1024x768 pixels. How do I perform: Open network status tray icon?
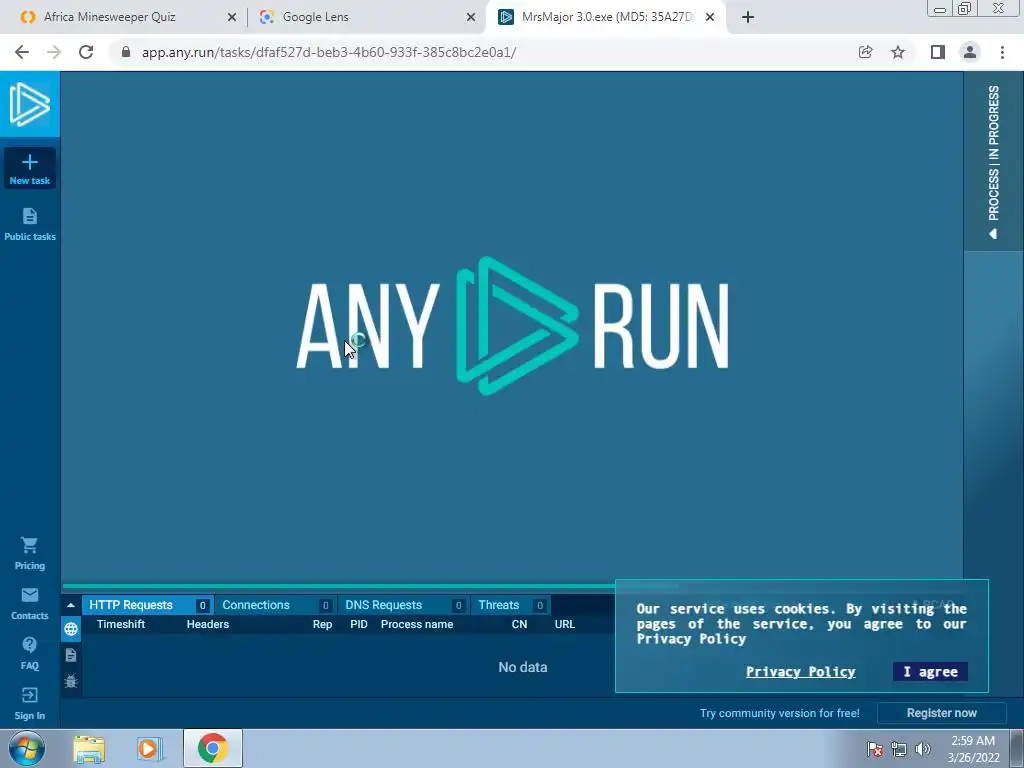[x=899, y=749]
